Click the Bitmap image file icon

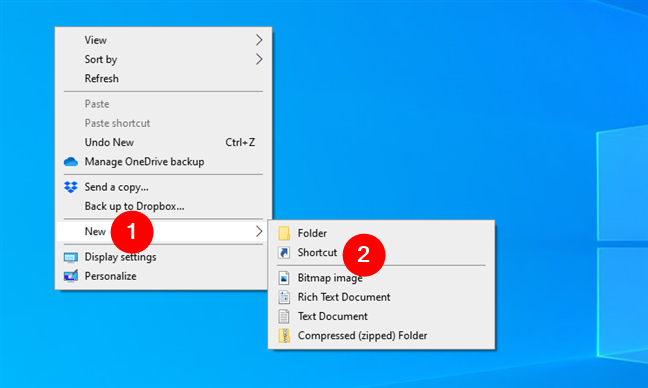point(284,278)
